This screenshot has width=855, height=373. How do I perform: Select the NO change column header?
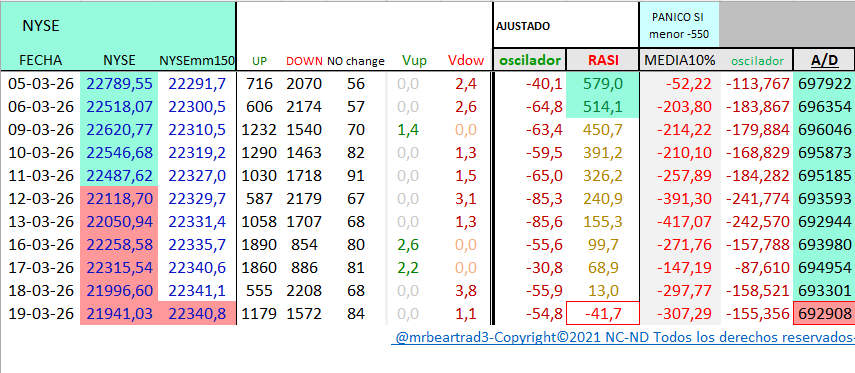click(356, 61)
